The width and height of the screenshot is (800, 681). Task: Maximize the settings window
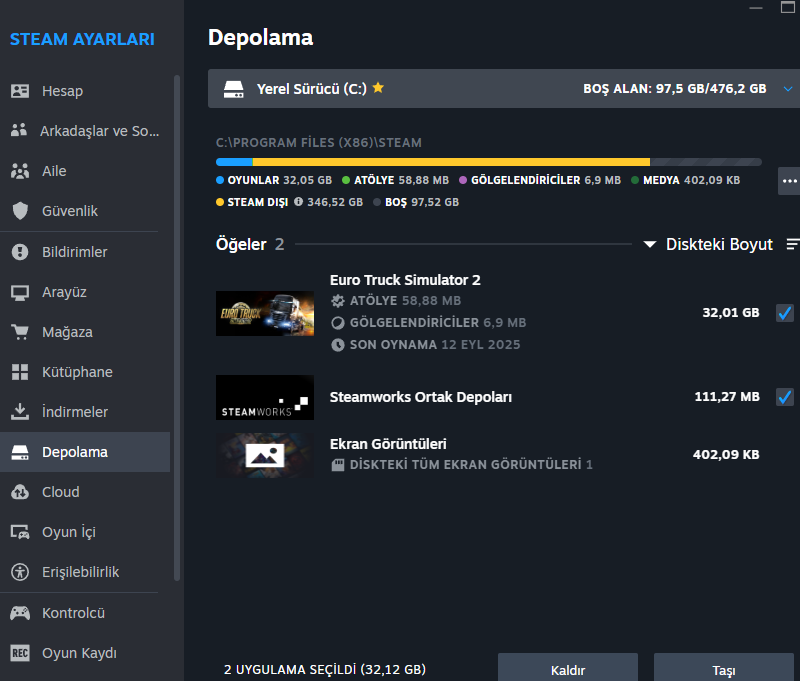pos(788,7)
